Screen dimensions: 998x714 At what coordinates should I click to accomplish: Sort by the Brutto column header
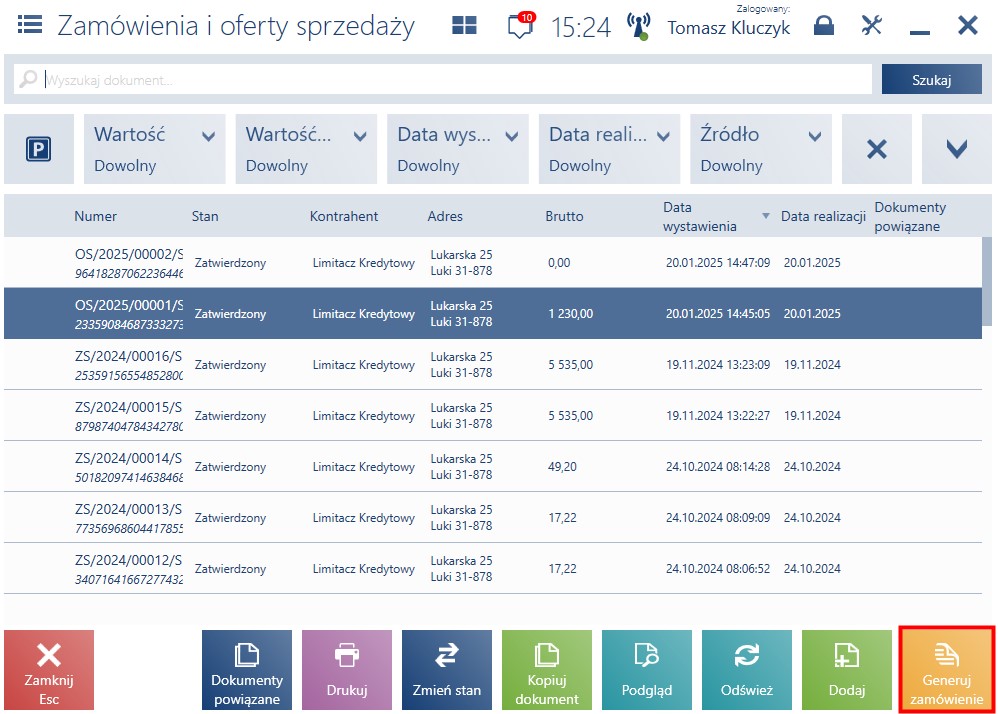564,216
